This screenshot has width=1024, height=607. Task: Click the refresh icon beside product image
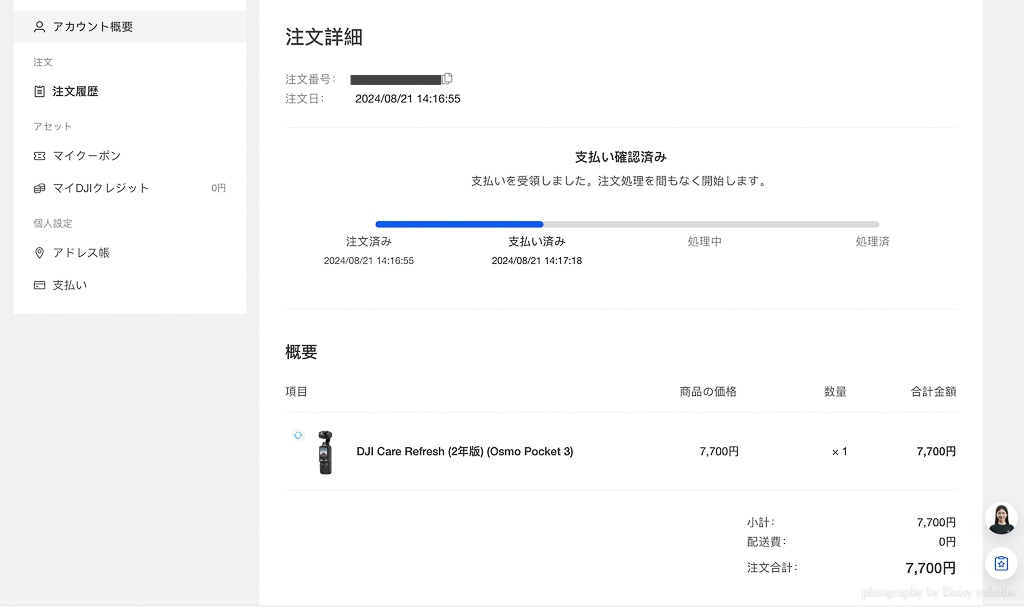pos(298,435)
